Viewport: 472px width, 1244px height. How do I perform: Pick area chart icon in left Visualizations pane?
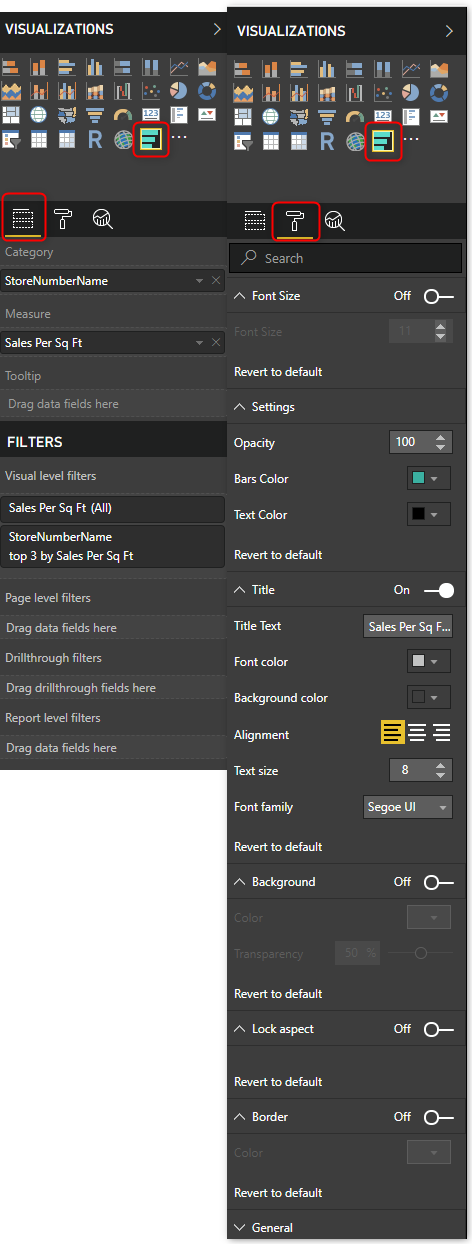[207, 68]
